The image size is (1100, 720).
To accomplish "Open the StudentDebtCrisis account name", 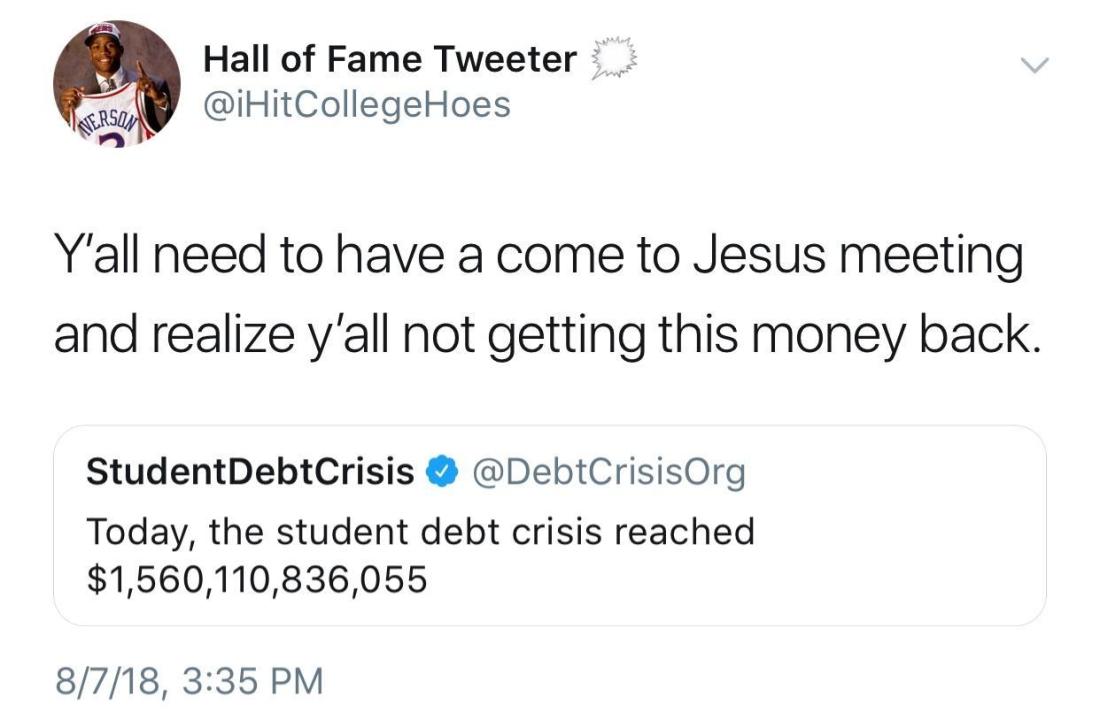I will (250, 470).
